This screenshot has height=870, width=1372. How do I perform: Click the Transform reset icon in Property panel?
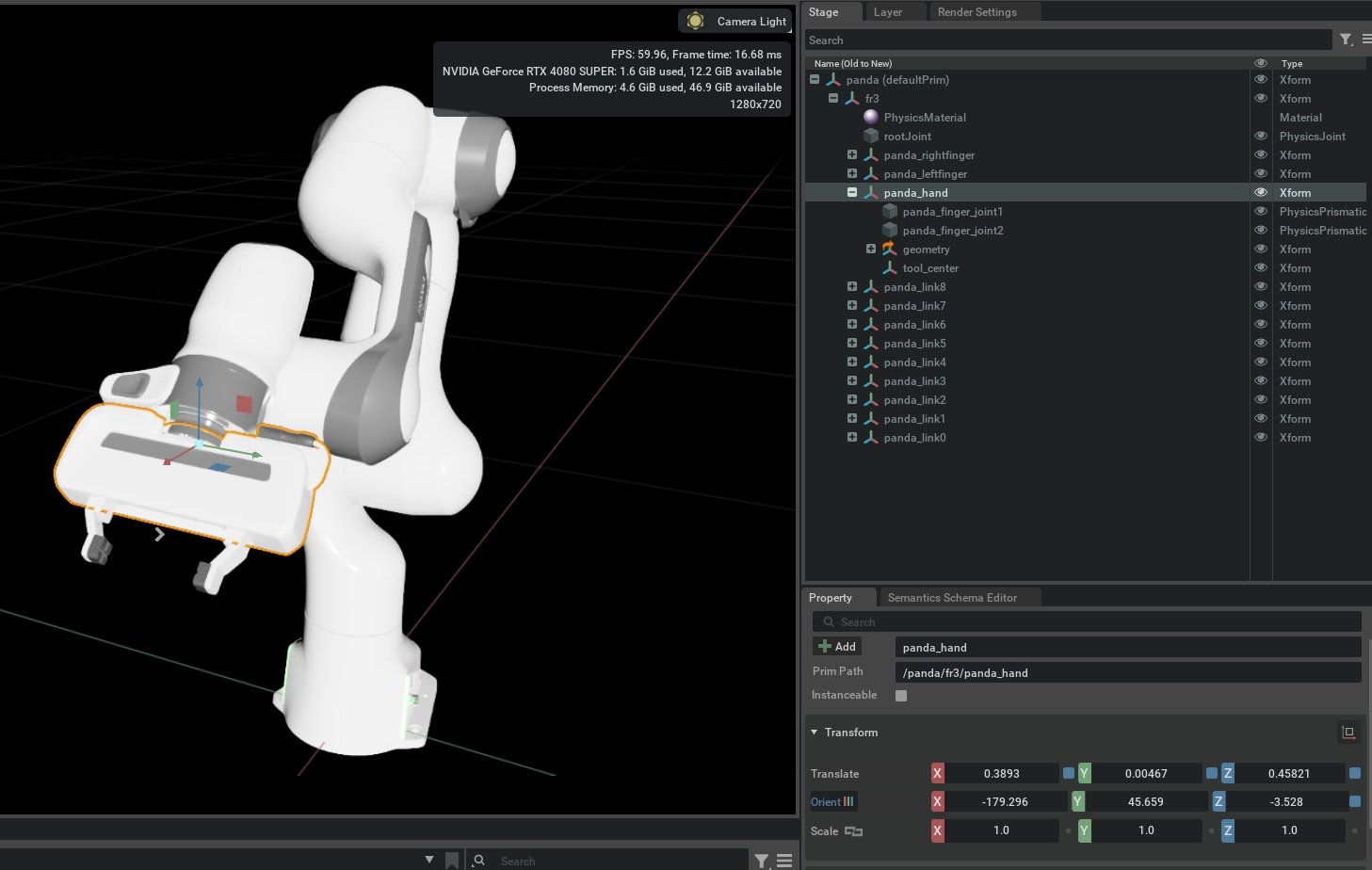pos(1348,732)
